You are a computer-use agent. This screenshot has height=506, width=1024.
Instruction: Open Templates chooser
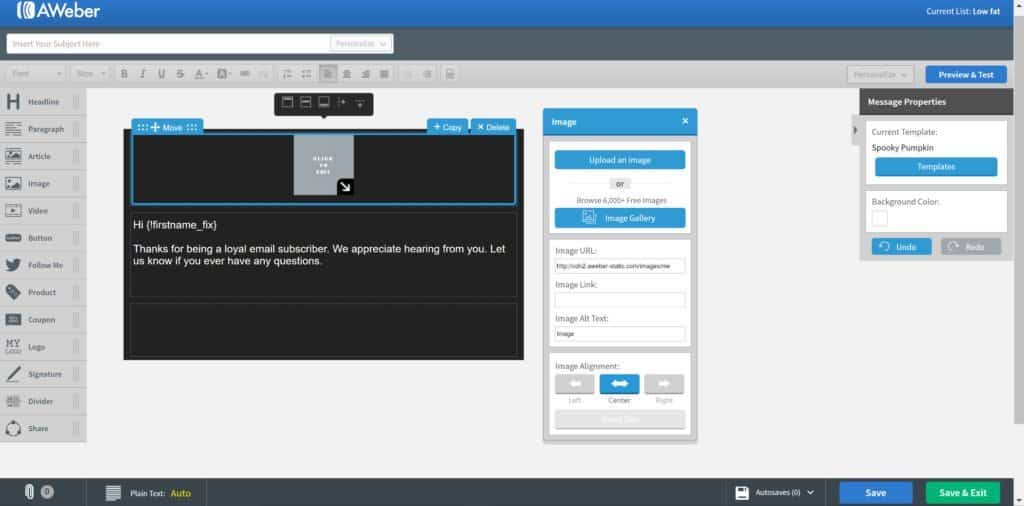[936, 166]
